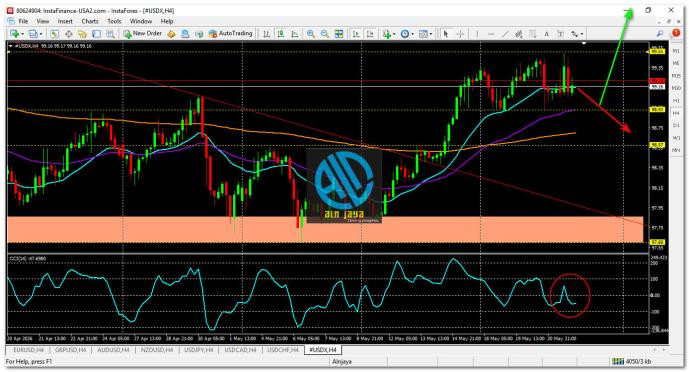Click the #USDX,H4 chart header arrow
The width and height of the screenshot is (689, 372).
[x=11, y=46]
